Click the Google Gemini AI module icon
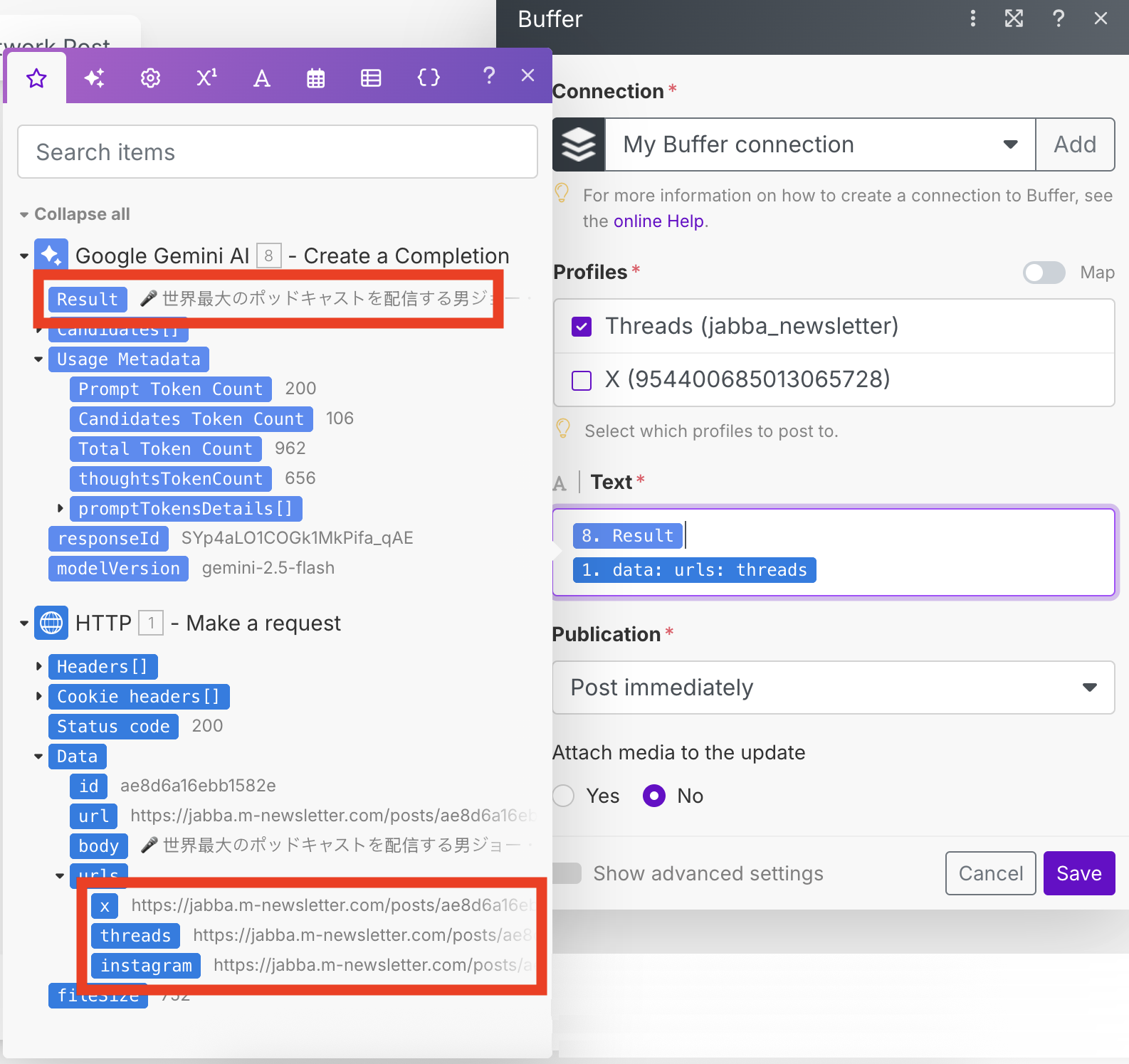1129x1064 pixels. pos(51,256)
